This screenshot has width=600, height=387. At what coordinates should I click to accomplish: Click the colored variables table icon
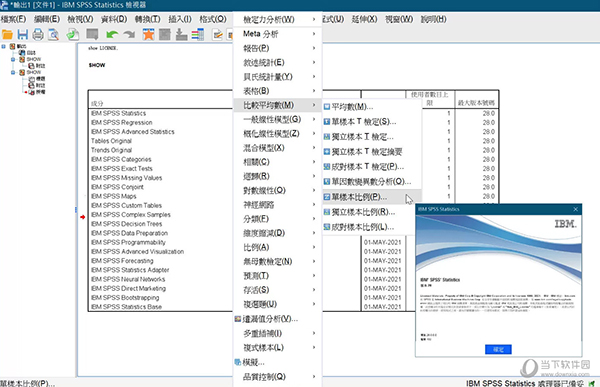point(198,34)
